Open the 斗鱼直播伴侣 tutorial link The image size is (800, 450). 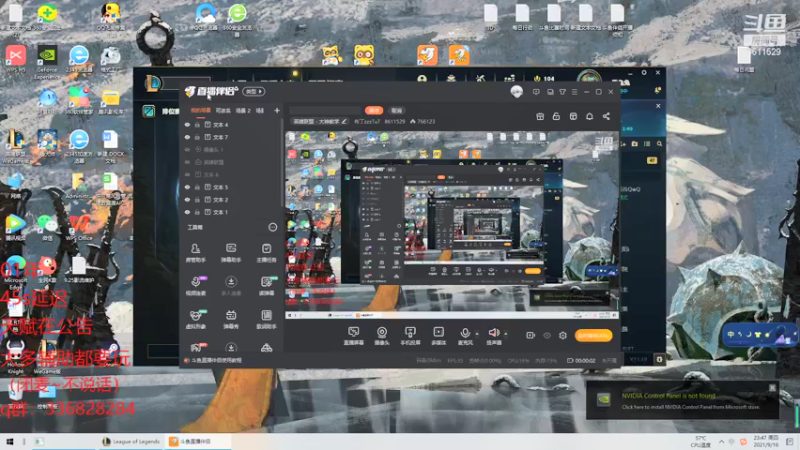pyautogui.click(x=216, y=360)
